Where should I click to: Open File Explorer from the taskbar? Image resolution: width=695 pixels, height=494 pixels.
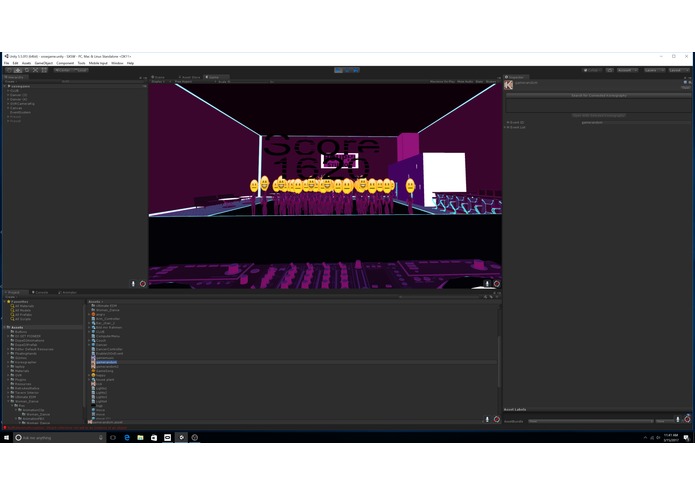coord(140,437)
